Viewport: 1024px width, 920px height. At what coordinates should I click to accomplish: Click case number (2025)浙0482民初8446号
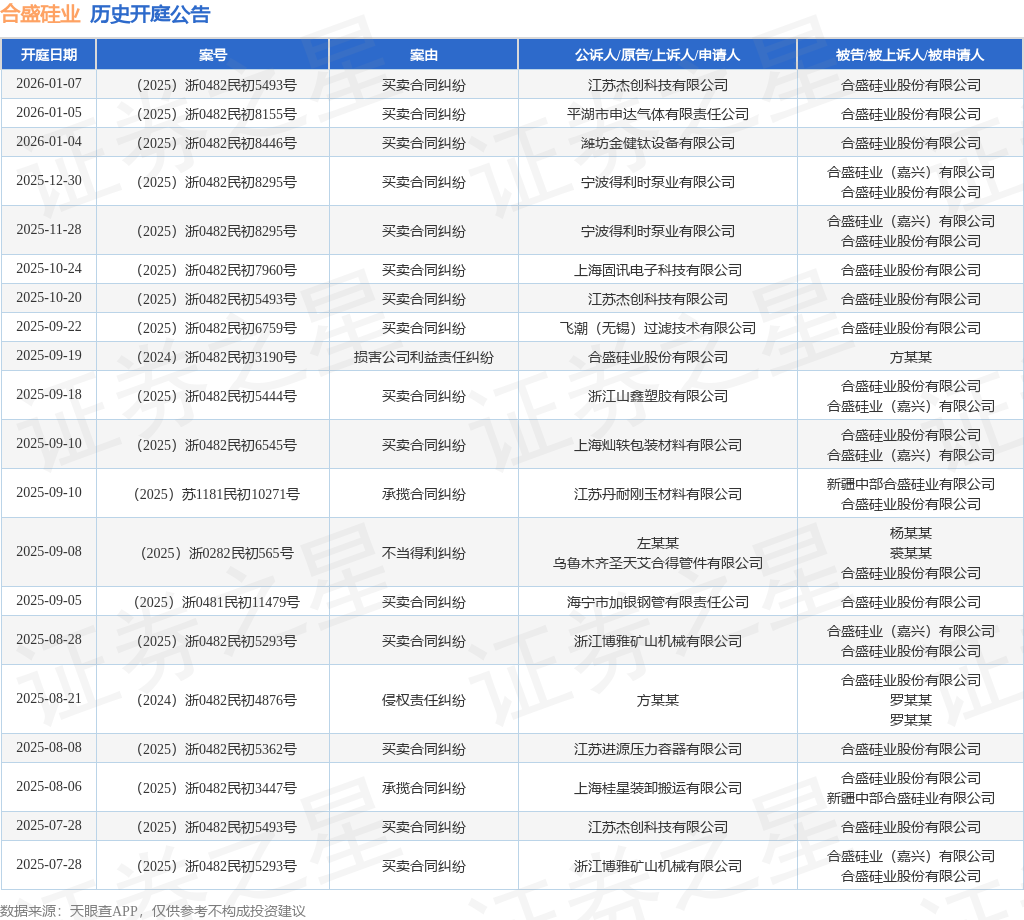(x=216, y=143)
